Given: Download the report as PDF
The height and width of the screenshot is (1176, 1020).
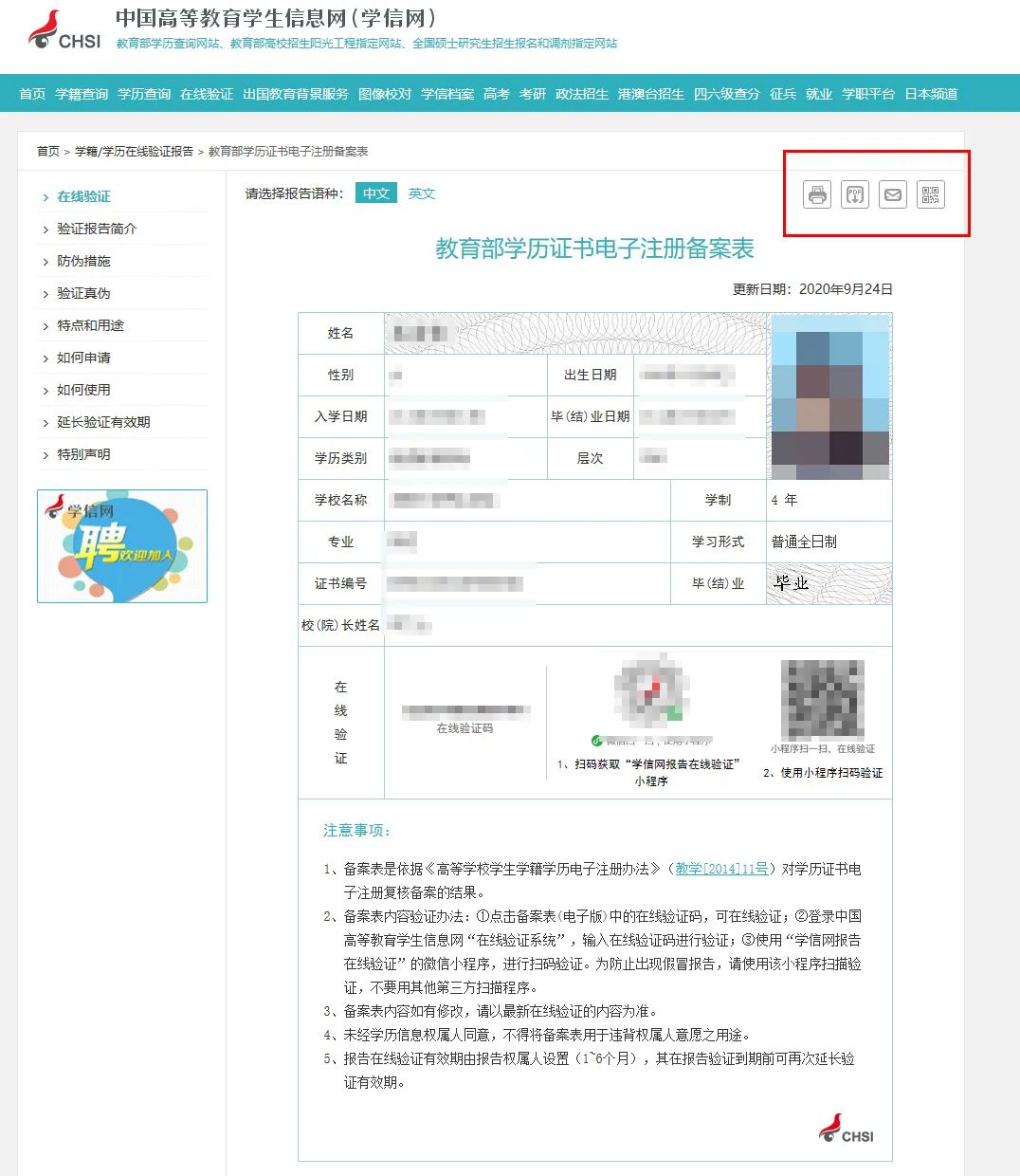Looking at the screenshot, I should pyautogui.click(x=855, y=195).
